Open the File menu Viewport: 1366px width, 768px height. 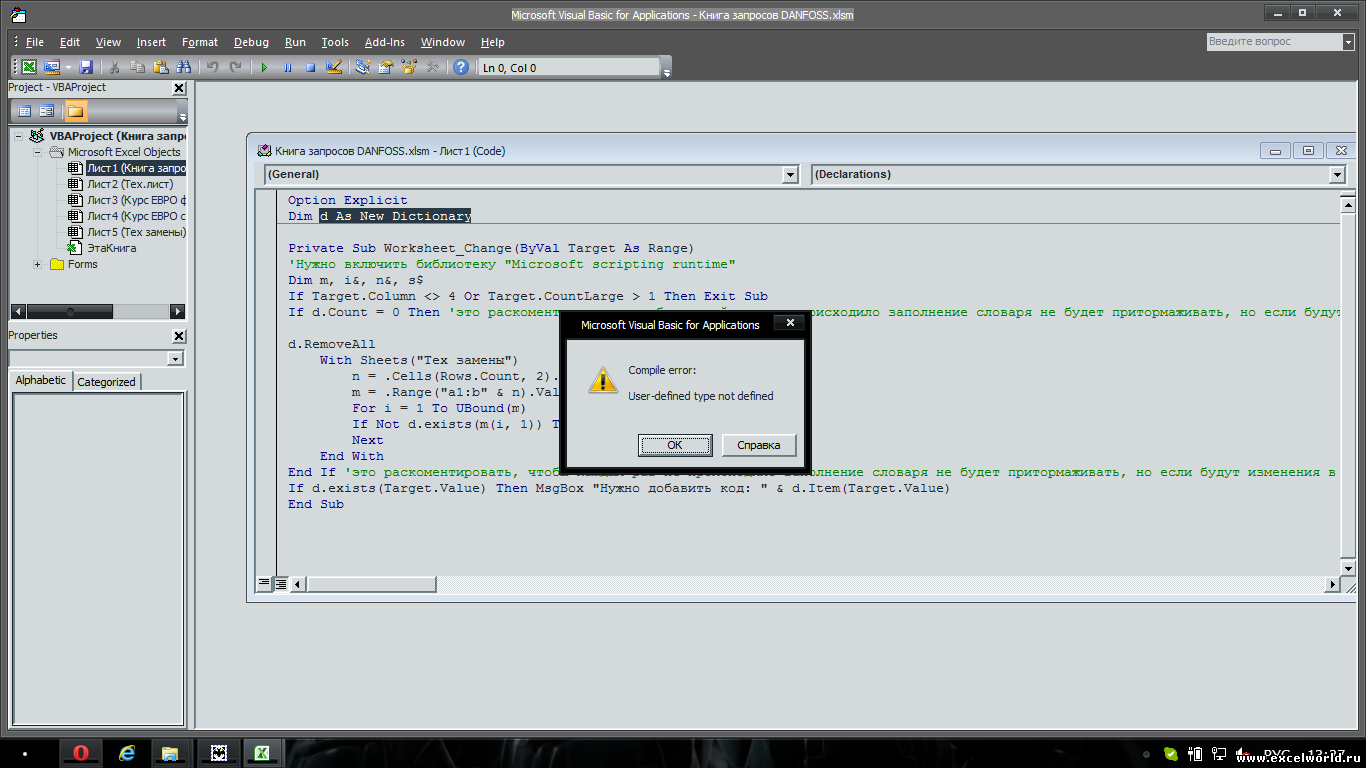pos(35,42)
